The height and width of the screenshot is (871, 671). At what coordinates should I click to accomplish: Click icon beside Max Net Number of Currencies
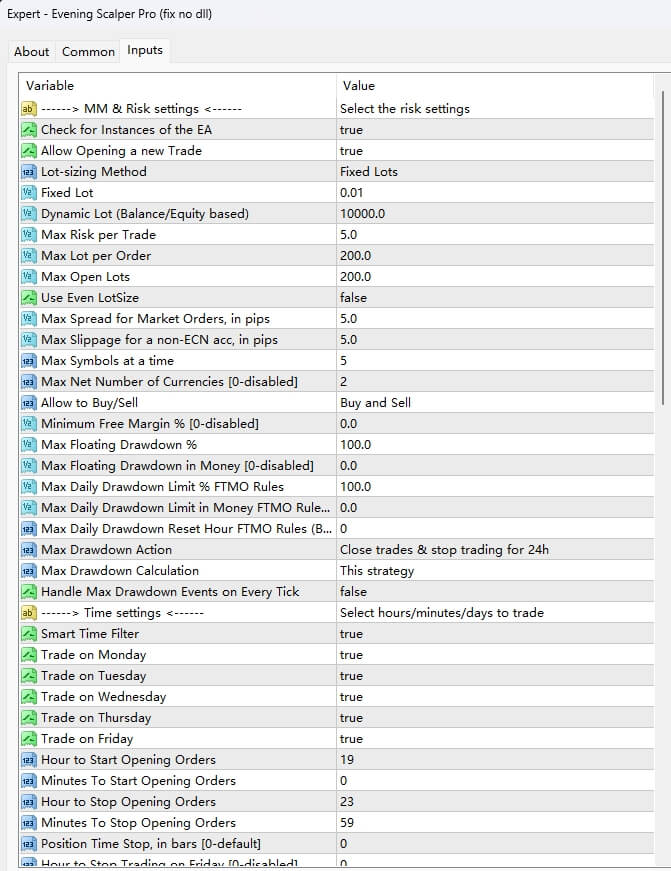pyautogui.click(x=28, y=382)
